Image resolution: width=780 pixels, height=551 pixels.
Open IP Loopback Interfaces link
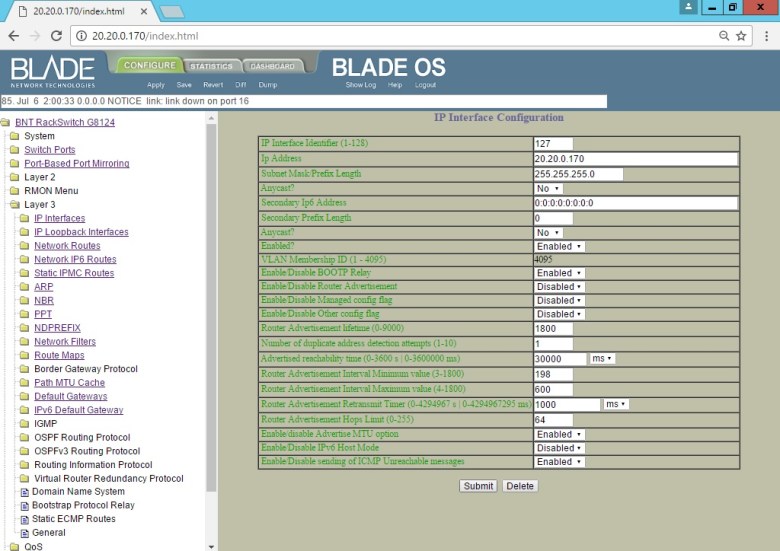pyautogui.click(x=81, y=232)
